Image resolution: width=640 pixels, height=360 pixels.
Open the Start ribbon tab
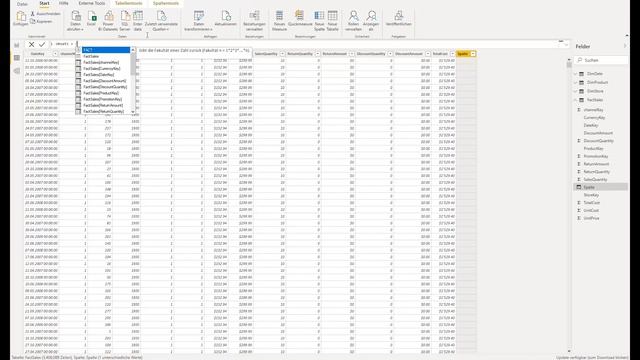44,3
